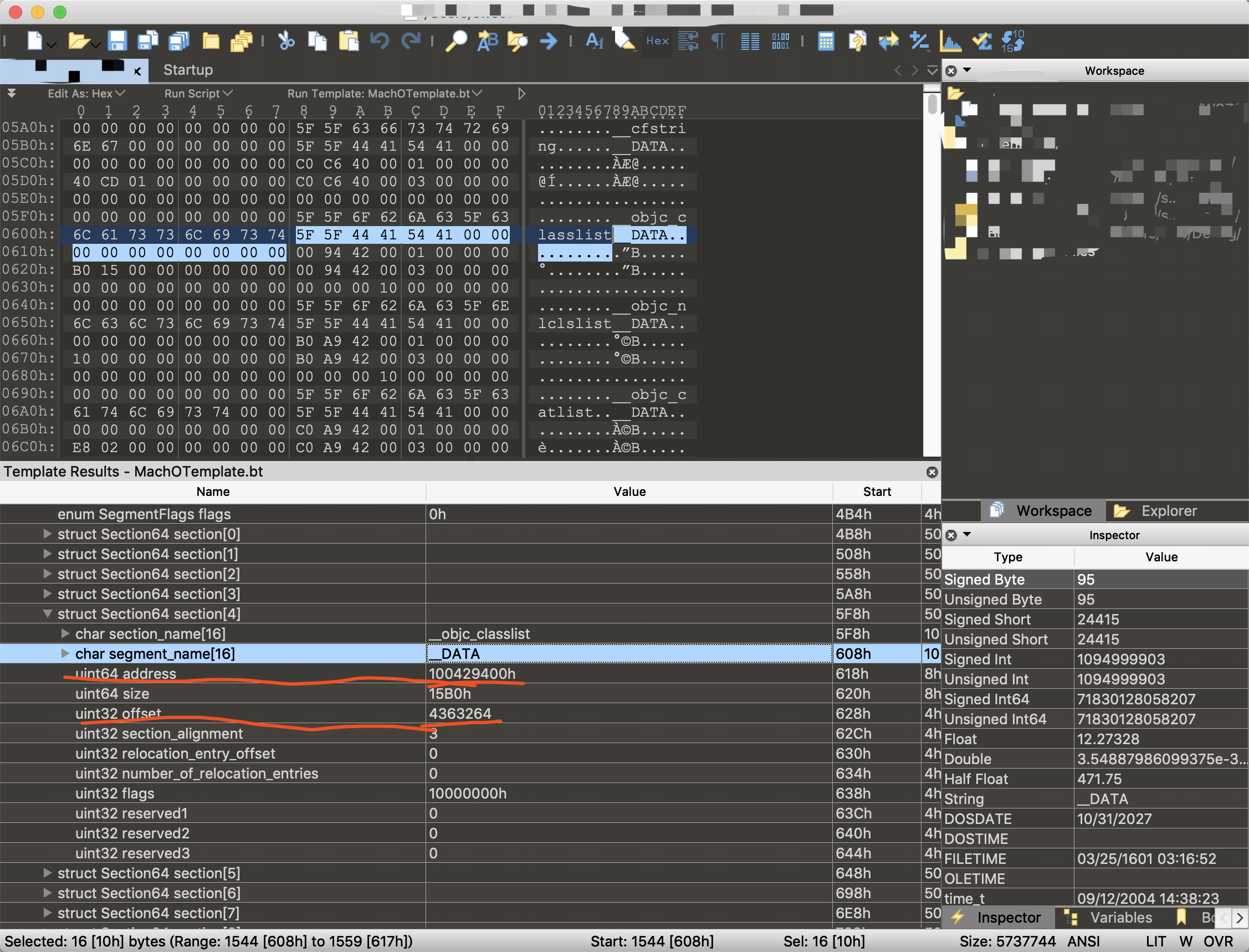Collapse the struct Section64 section[4] node
The width and height of the screenshot is (1249, 952).
[48, 613]
